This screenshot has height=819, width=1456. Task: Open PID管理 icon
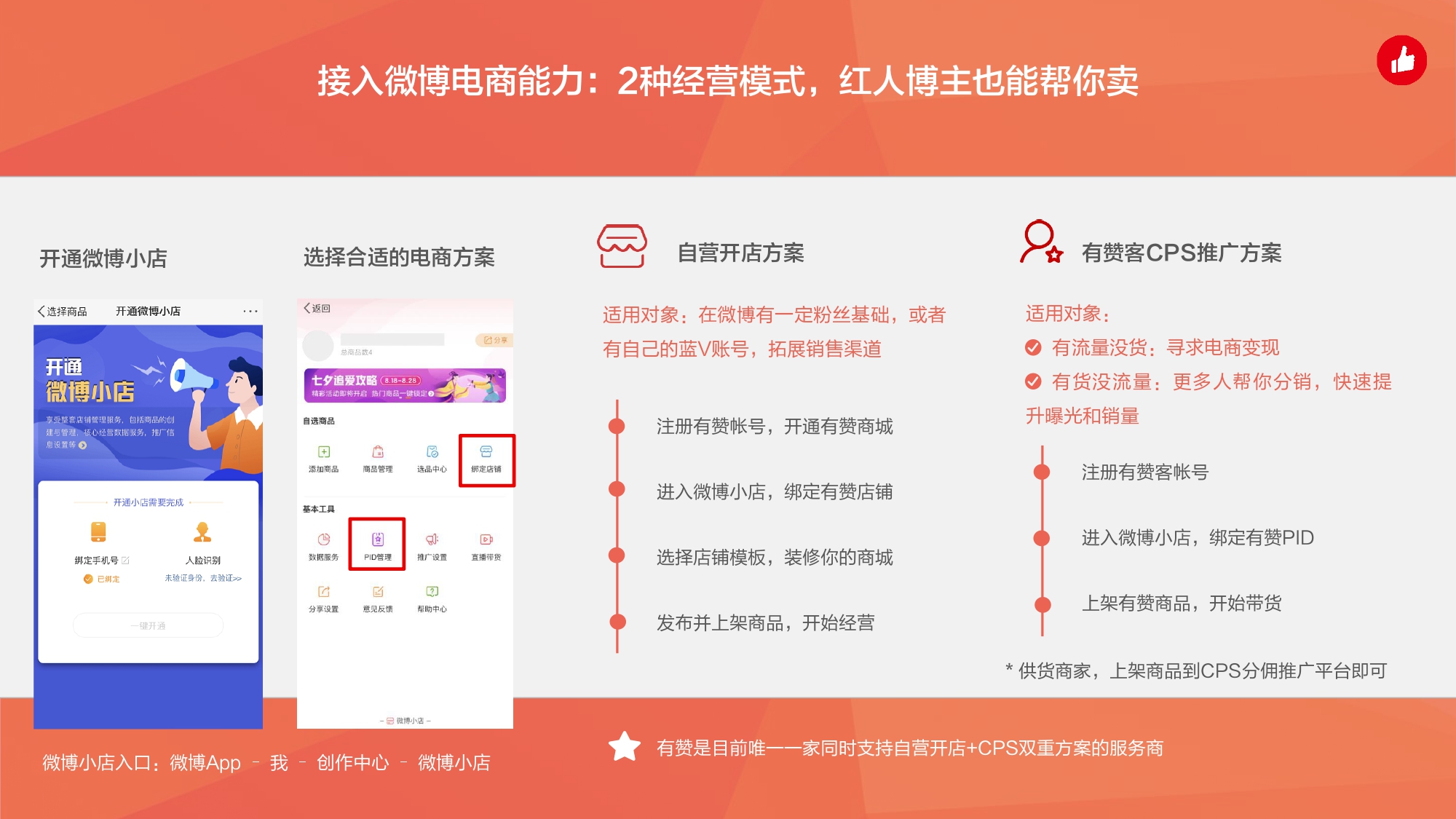click(x=378, y=539)
